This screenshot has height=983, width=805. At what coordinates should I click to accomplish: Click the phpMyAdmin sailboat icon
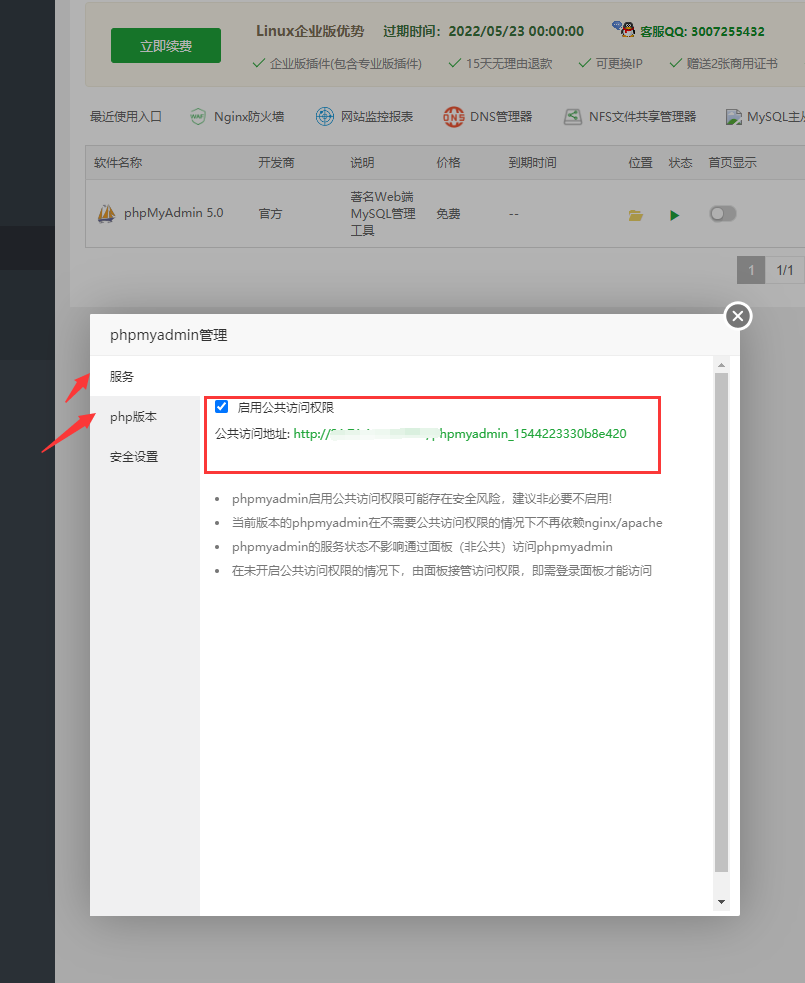point(107,214)
